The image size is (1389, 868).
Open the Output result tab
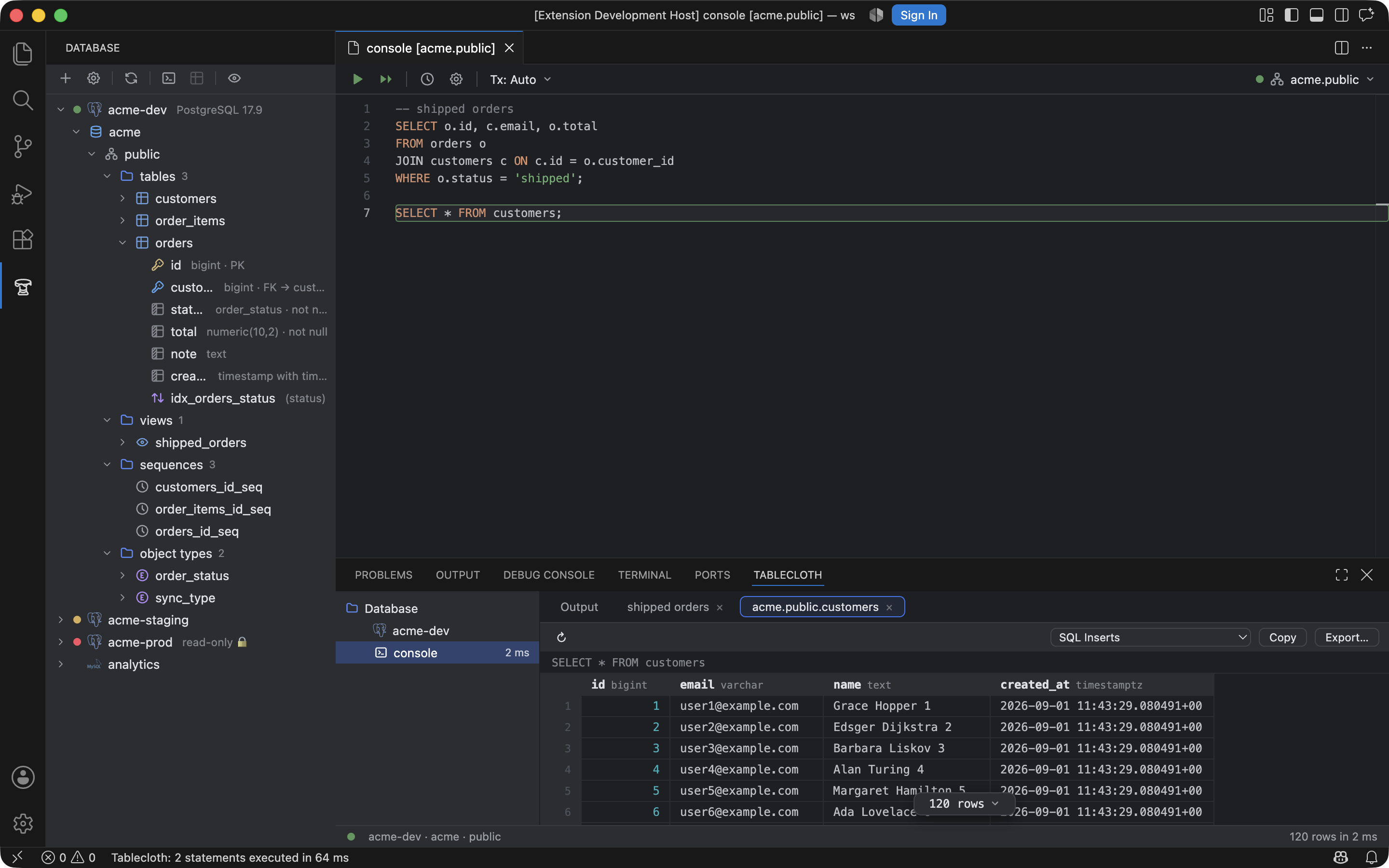pyautogui.click(x=579, y=607)
